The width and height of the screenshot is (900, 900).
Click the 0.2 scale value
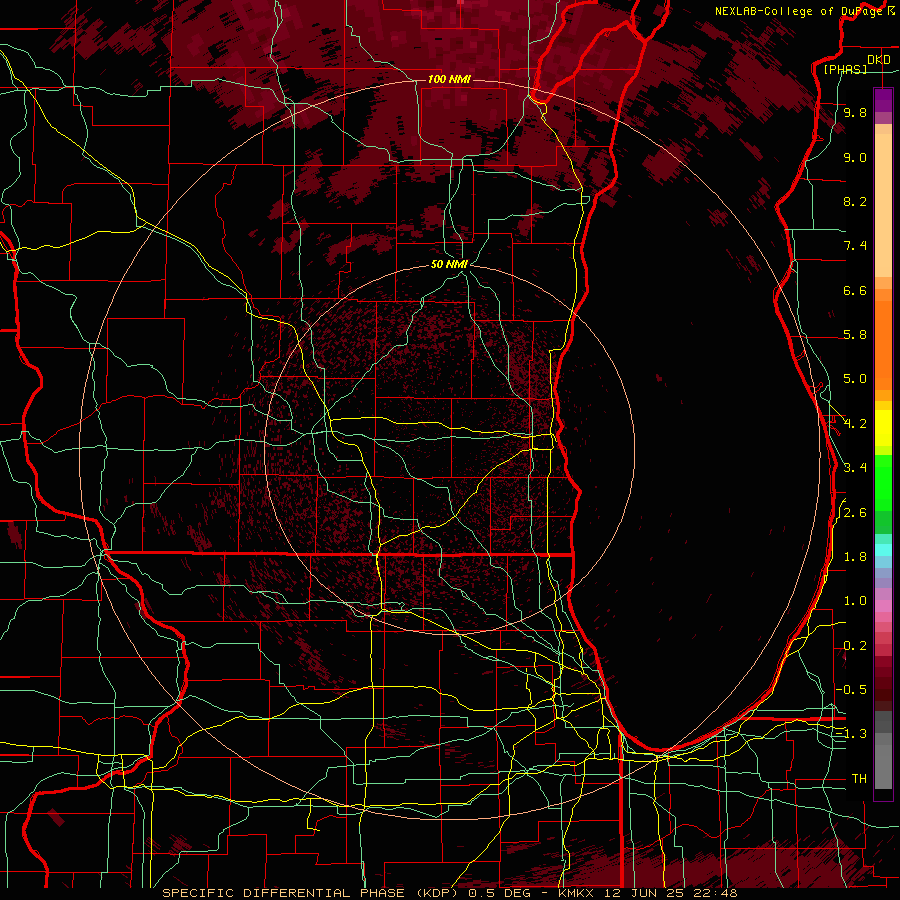coord(855,646)
